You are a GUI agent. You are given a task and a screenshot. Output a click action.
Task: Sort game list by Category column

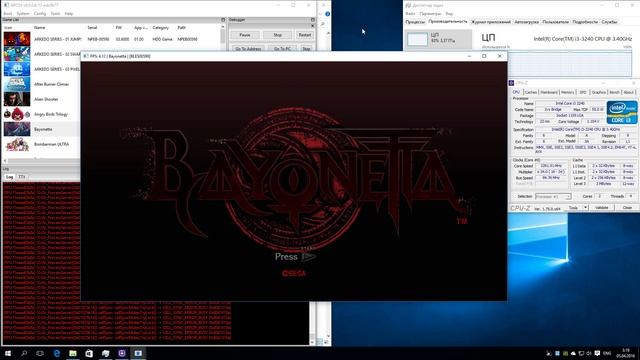tap(160, 27)
